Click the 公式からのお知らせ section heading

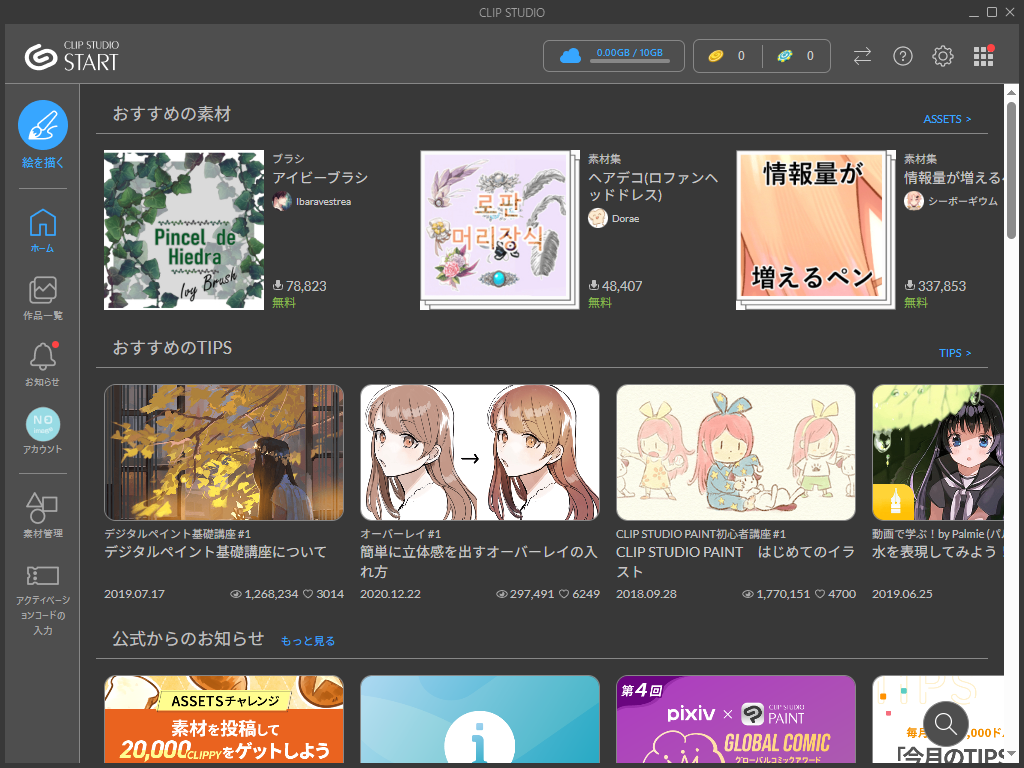point(188,638)
